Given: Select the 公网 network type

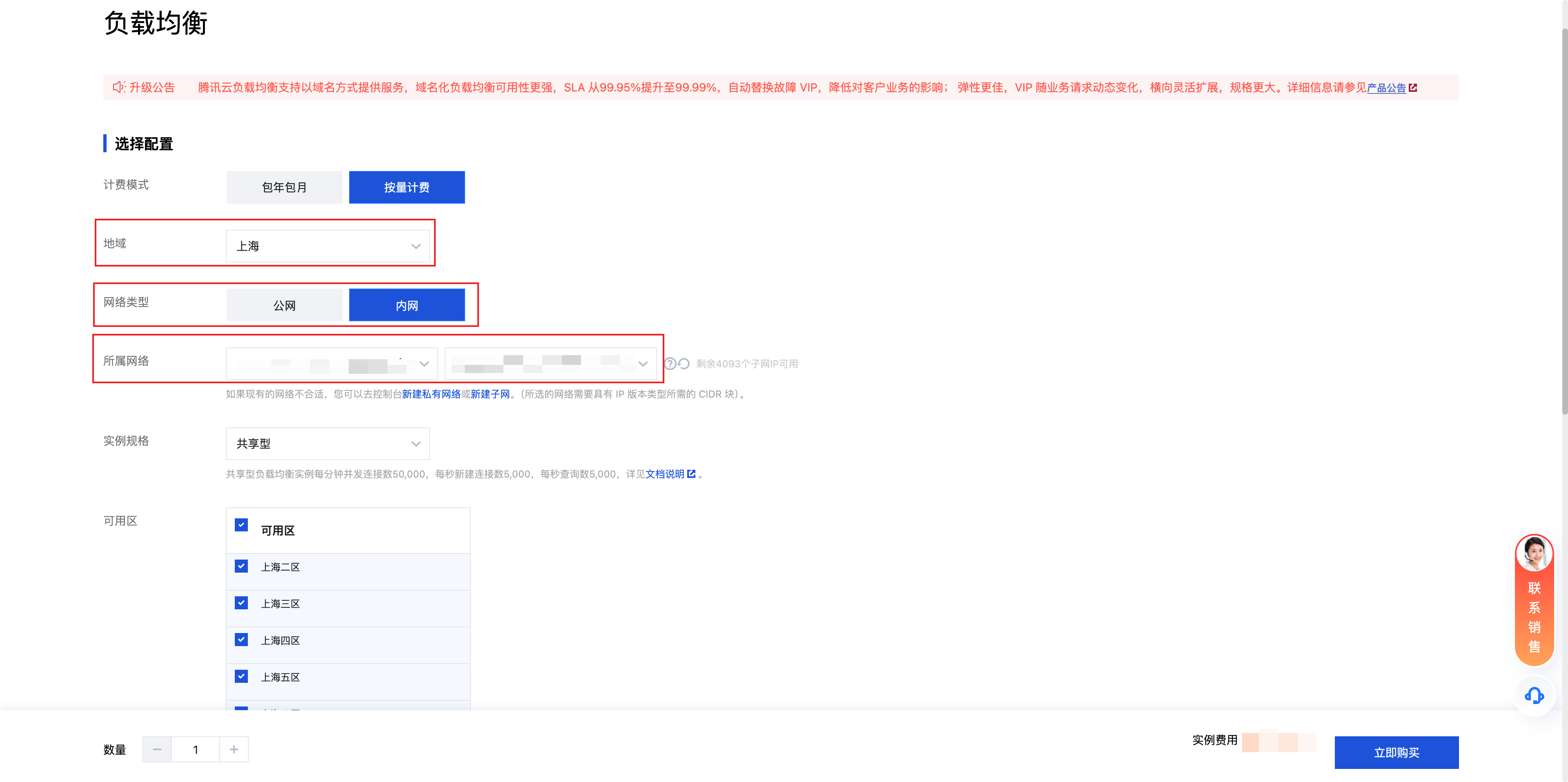Looking at the screenshot, I should click(x=284, y=306).
